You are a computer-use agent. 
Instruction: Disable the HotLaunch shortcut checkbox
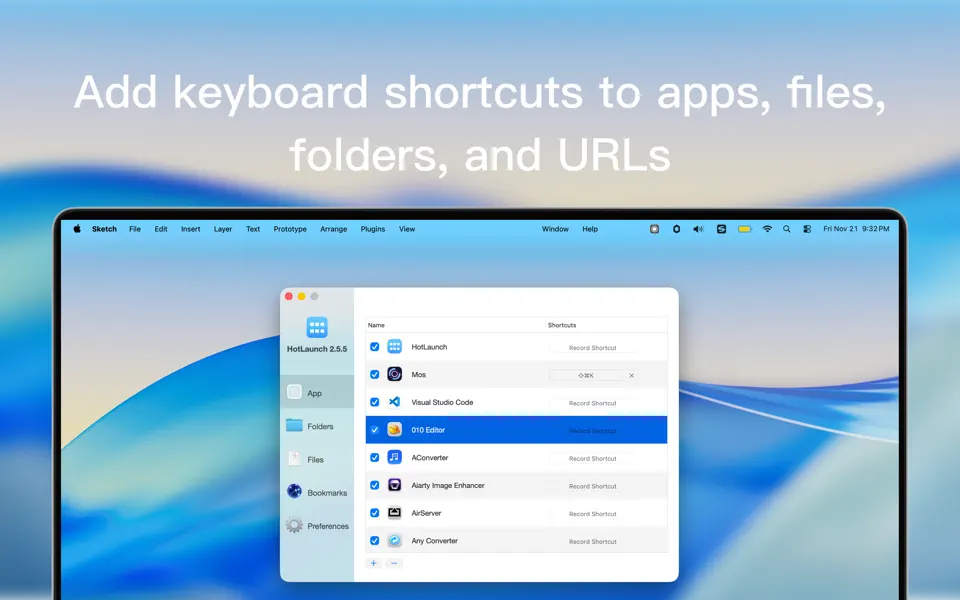(374, 347)
